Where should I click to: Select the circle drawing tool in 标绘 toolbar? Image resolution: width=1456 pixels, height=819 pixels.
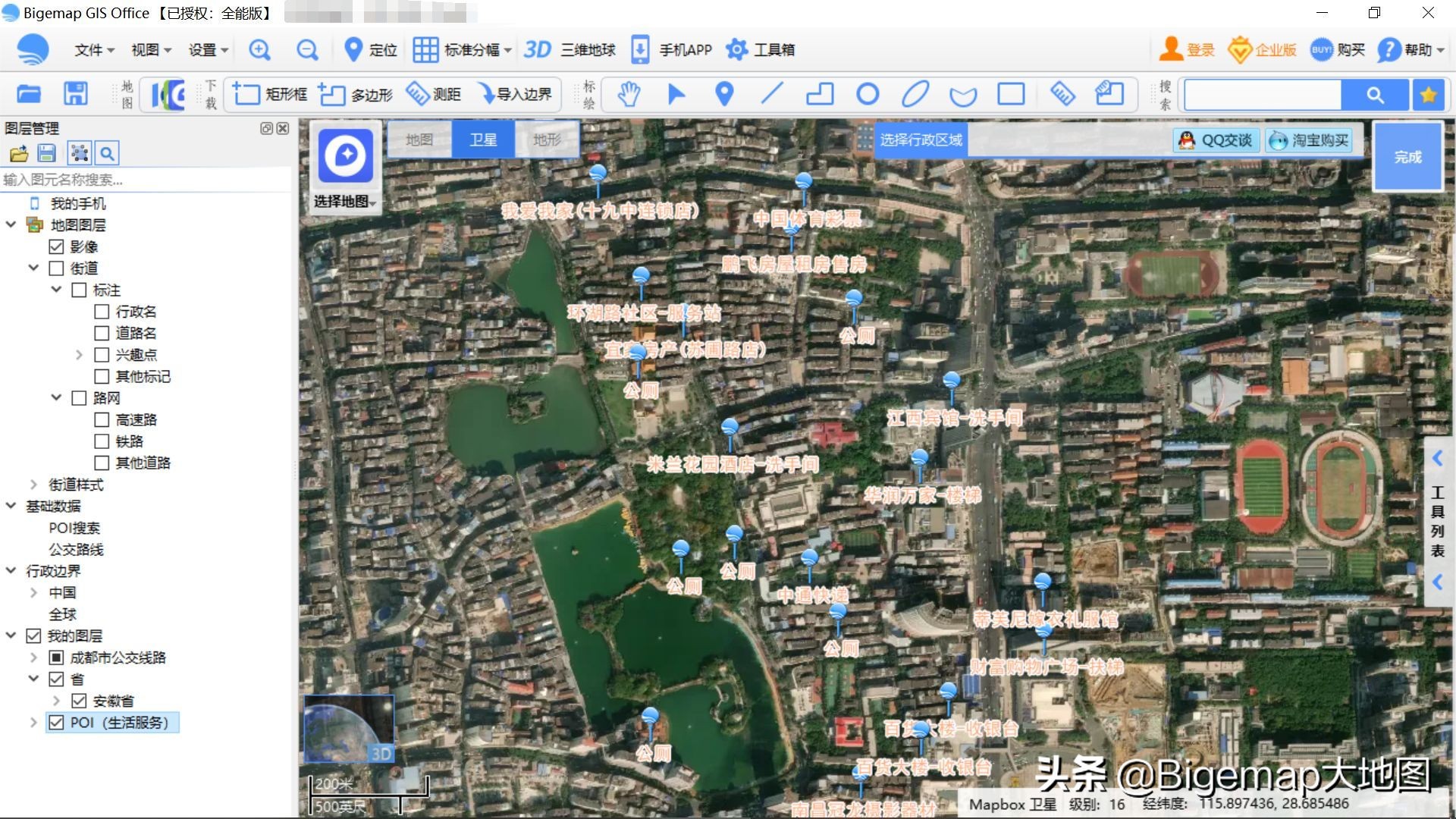pyautogui.click(x=868, y=94)
